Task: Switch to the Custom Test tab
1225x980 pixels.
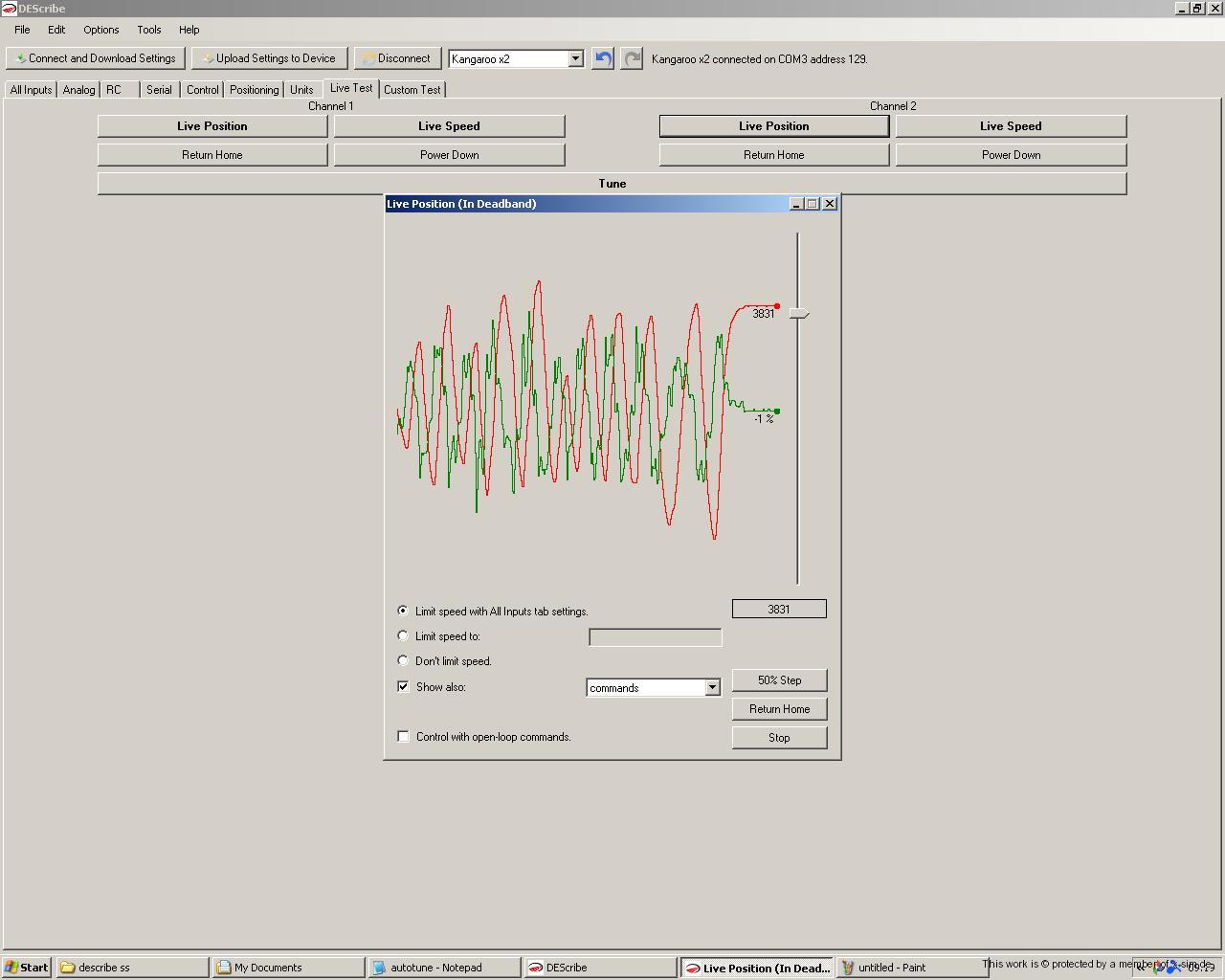Action: pos(412,90)
